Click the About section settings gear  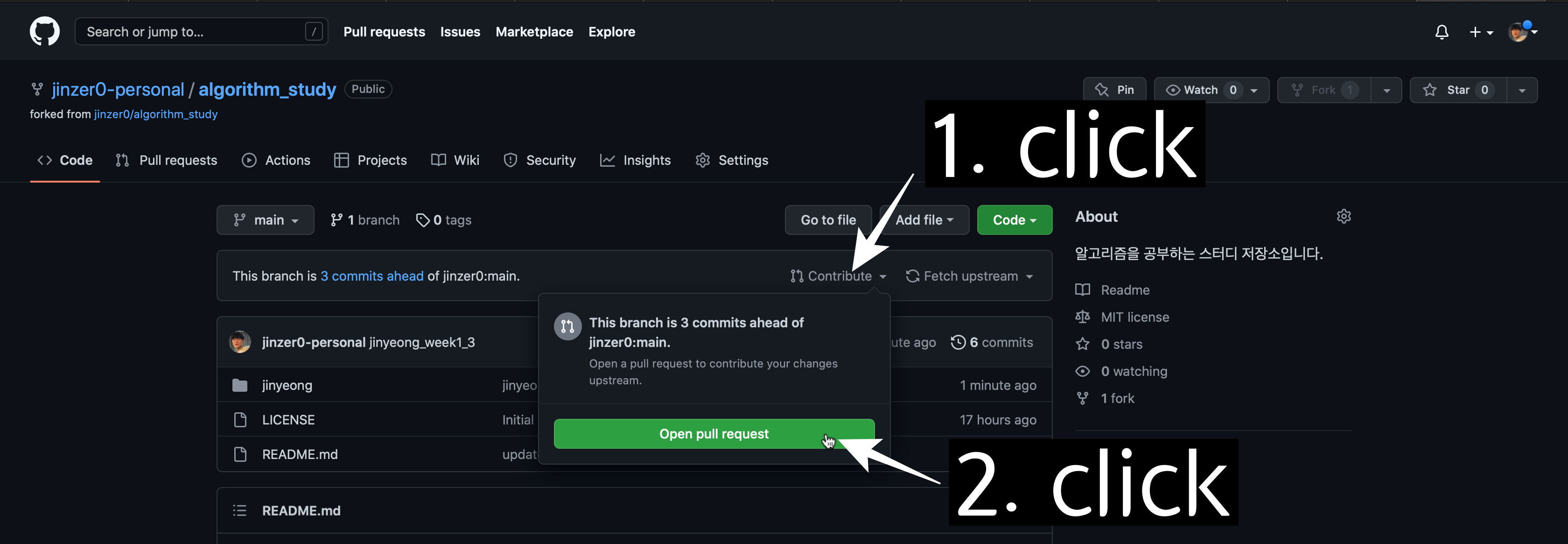(x=1344, y=216)
